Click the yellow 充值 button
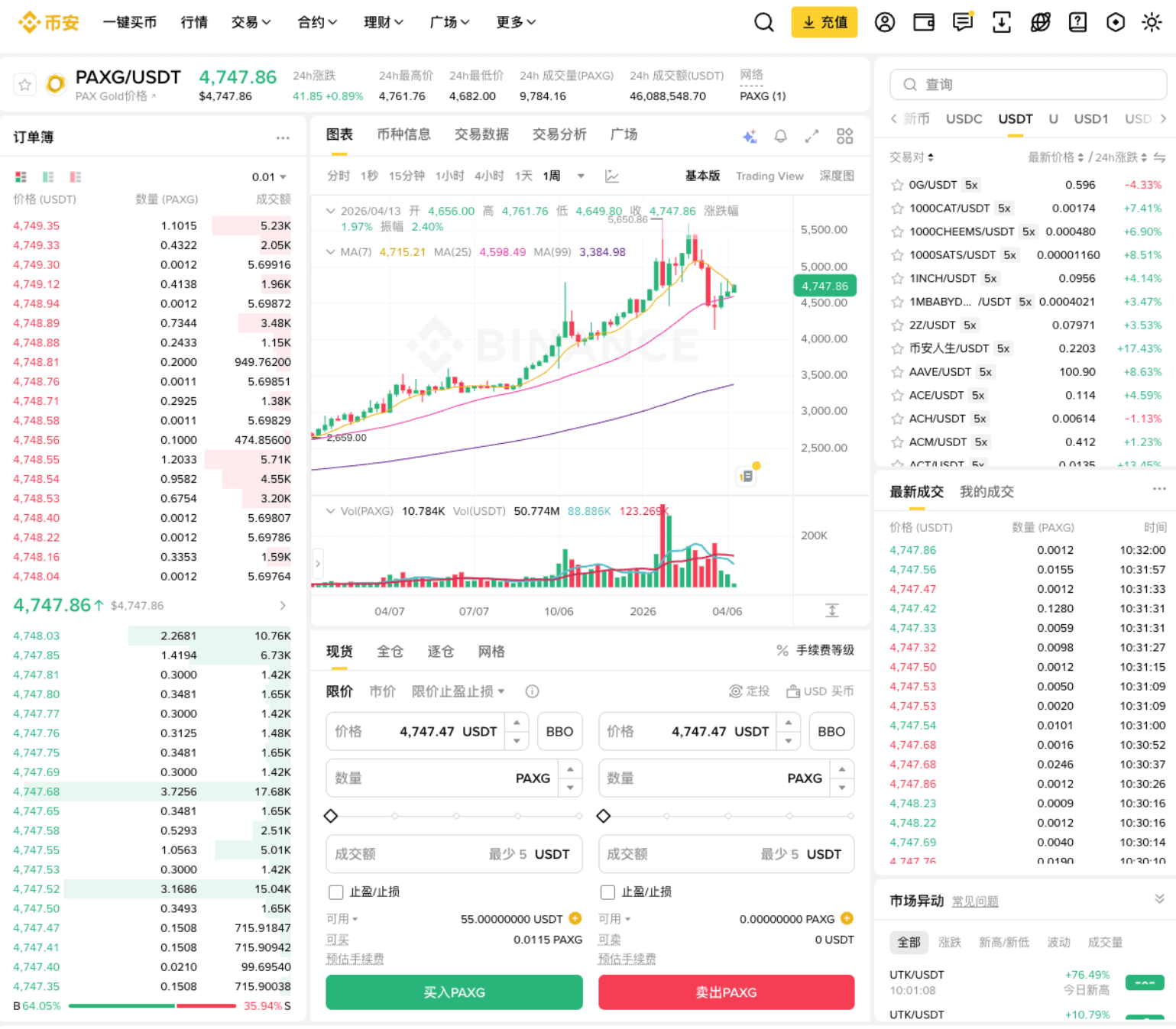The width and height of the screenshot is (1176, 1029). [824, 22]
